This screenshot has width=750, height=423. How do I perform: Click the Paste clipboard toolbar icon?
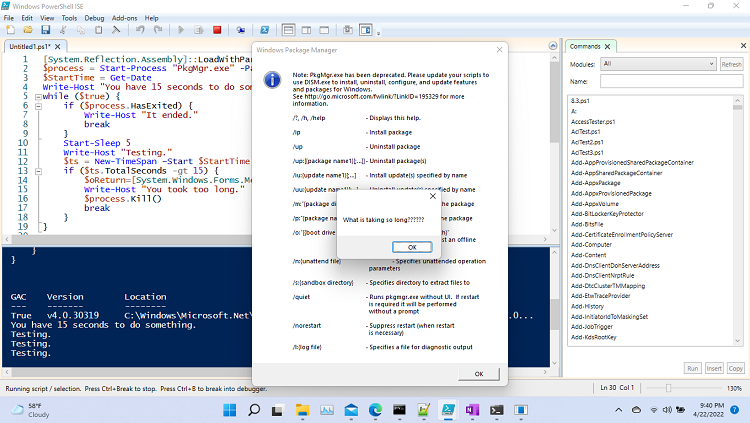99,30
